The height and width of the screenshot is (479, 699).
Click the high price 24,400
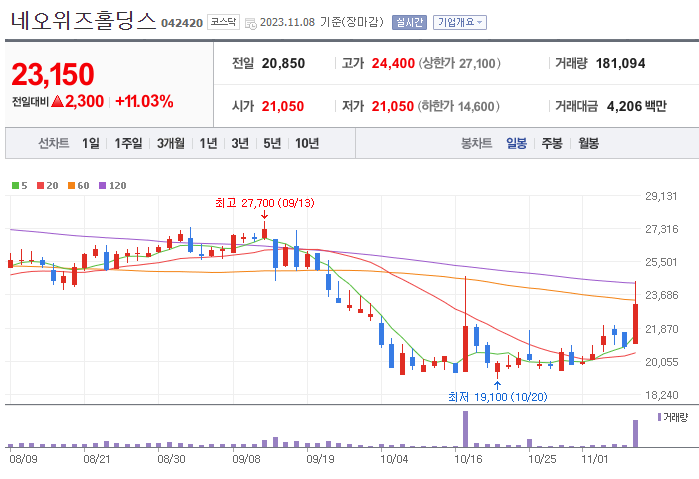393,63
